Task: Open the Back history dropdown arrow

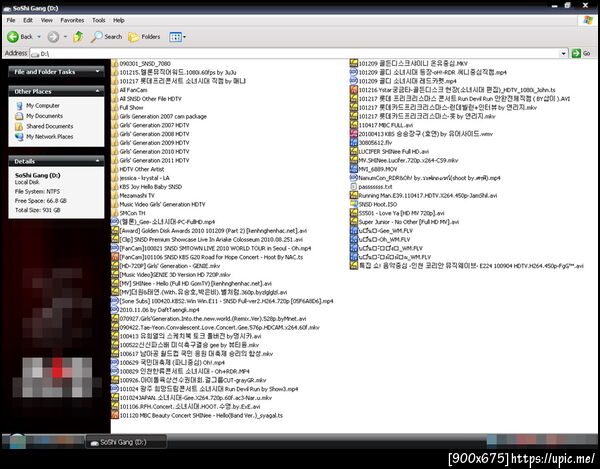Action: coord(39,37)
